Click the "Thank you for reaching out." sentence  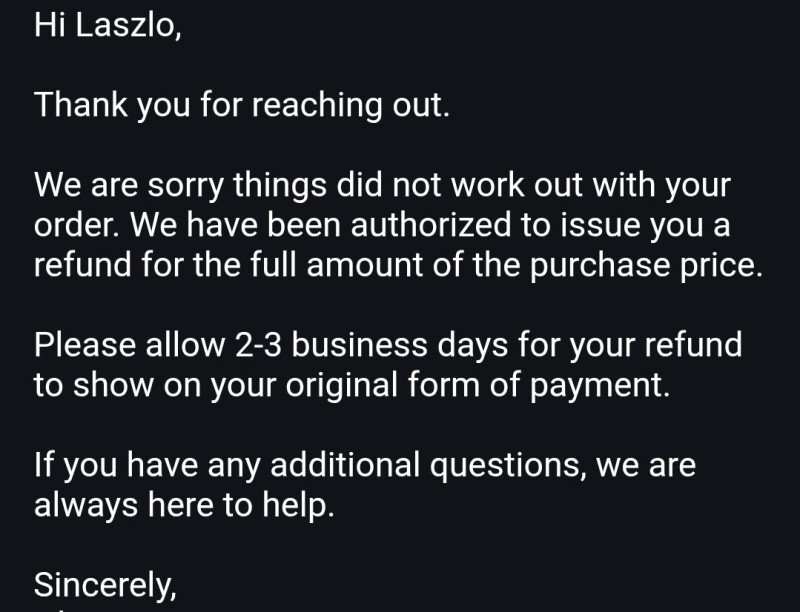(x=242, y=105)
